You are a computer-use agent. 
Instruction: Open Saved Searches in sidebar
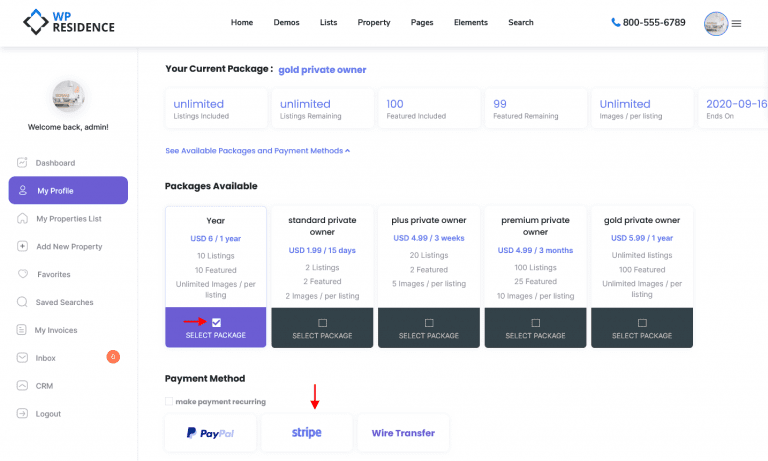tap(64, 302)
